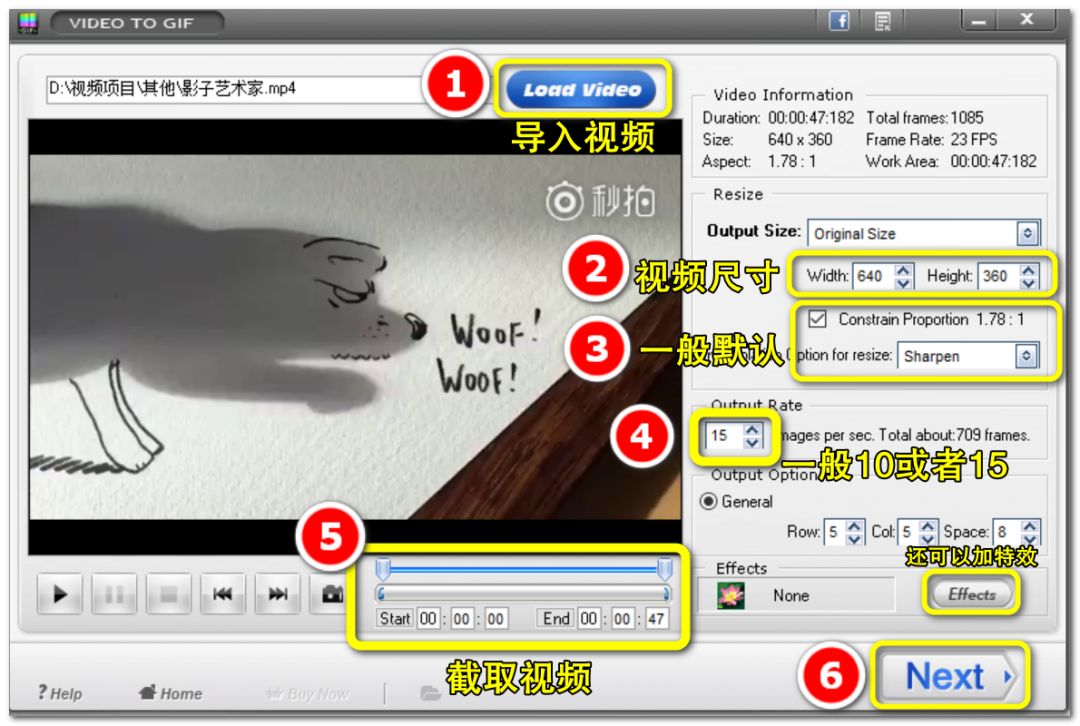Viewport: 1080px width, 726px height.
Task: Click the Buy Now link
Action: [307, 694]
